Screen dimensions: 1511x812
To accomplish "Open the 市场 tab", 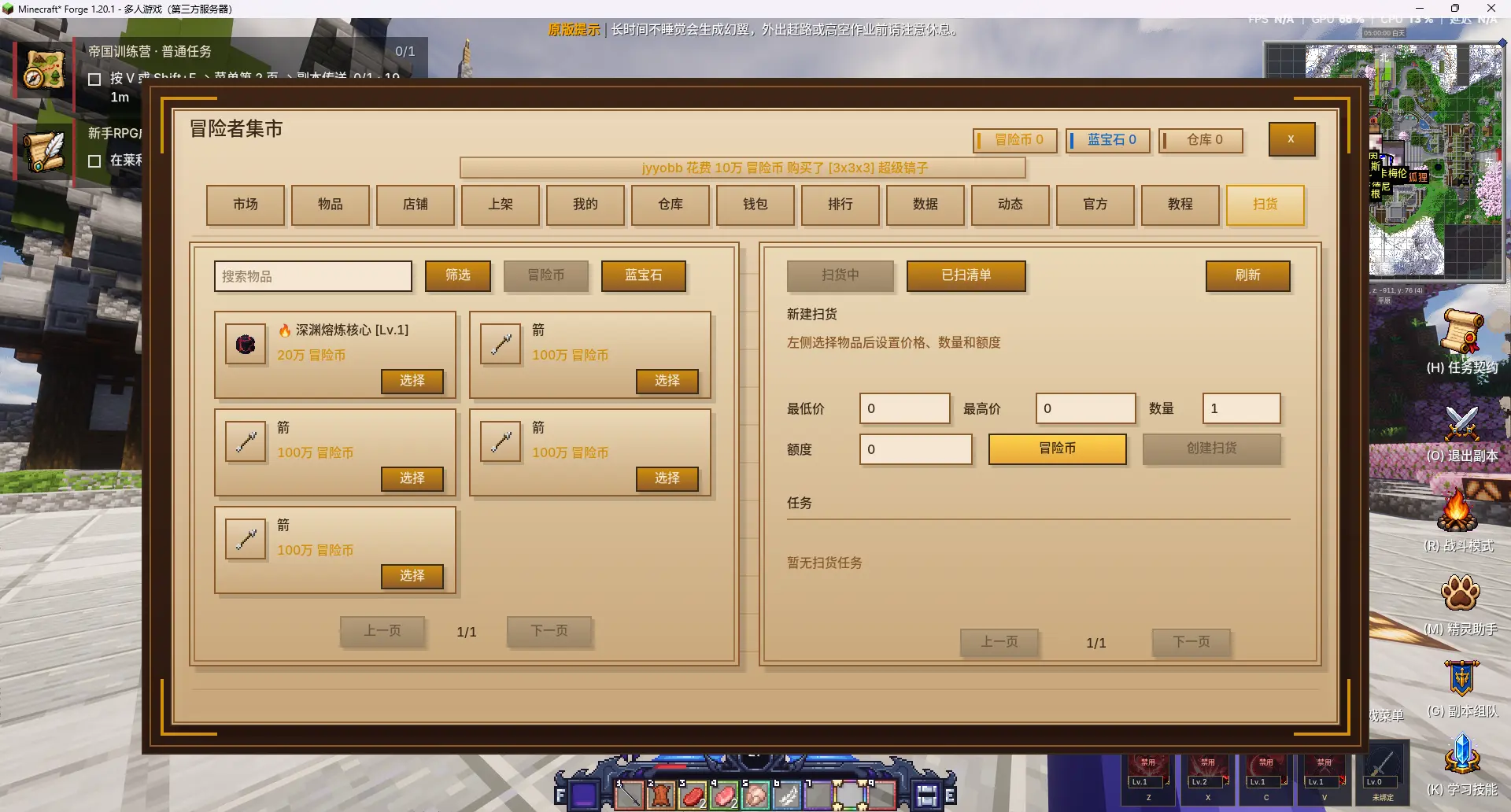I will (x=246, y=205).
